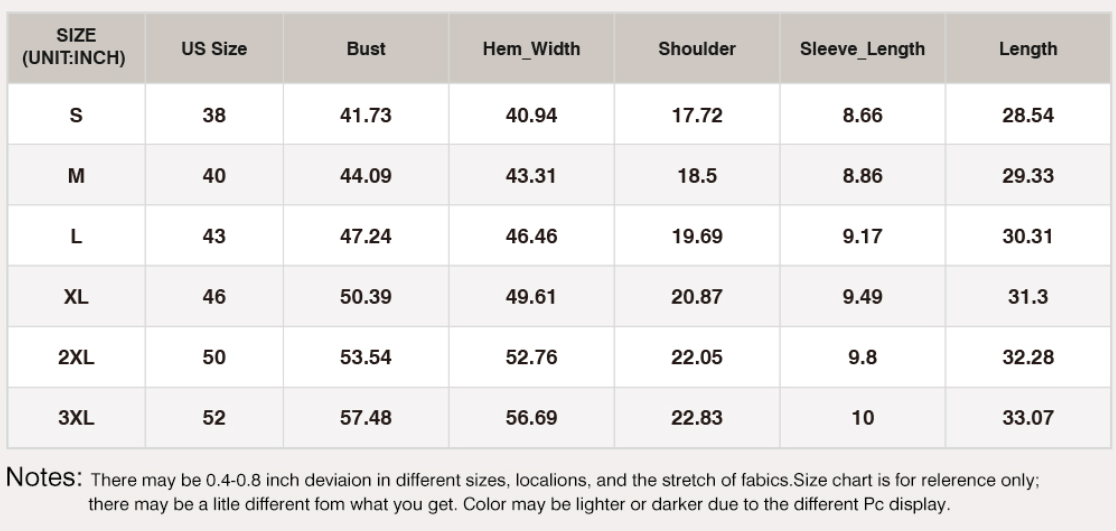Select the shoulder value 18.5
The height and width of the screenshot is (531, 1116).
(x=697, y=175)
